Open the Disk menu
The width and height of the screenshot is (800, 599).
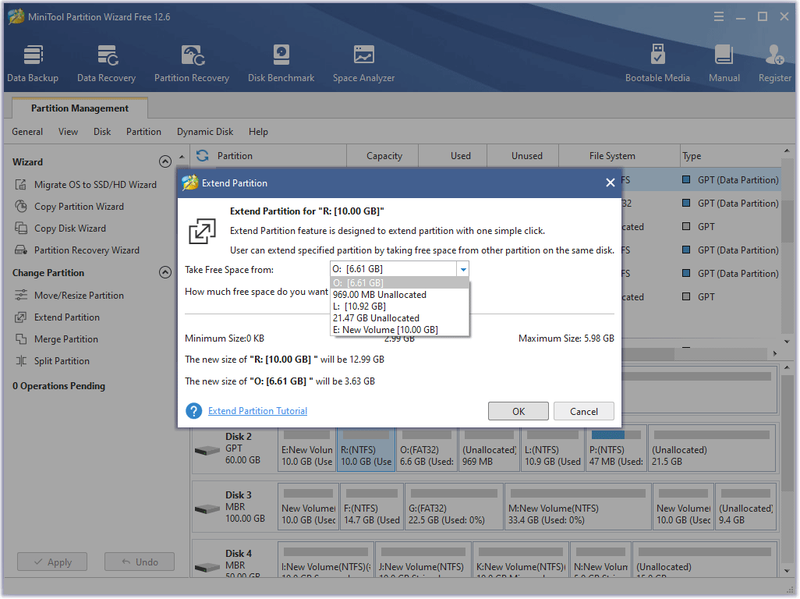(102, 132)
